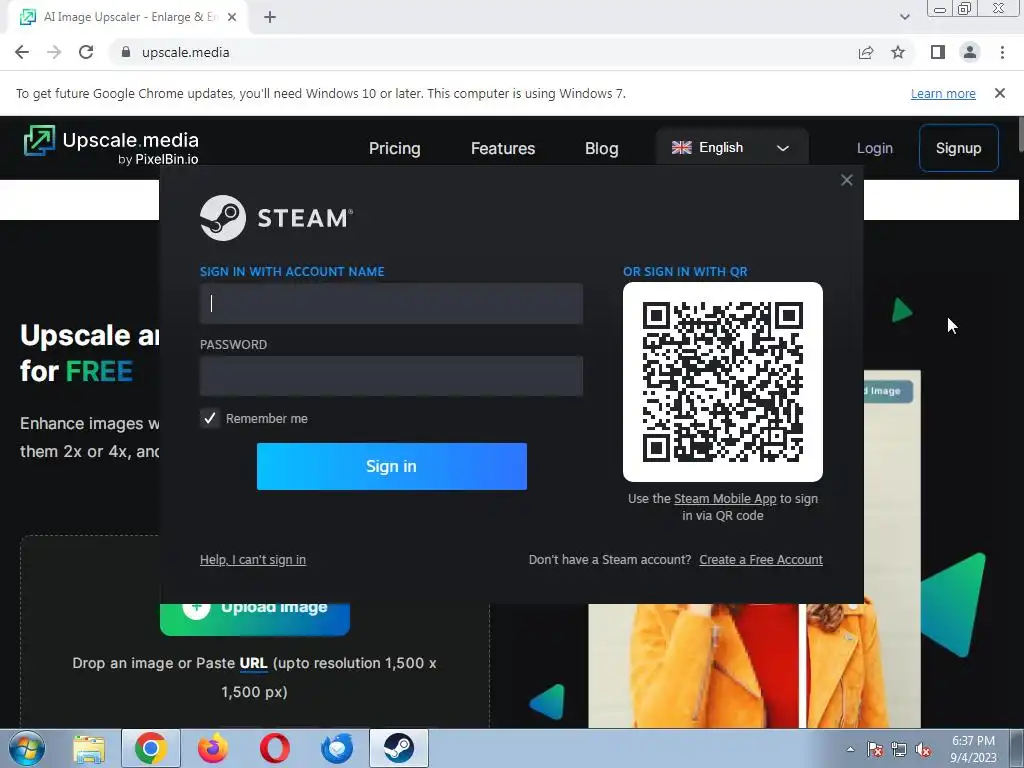
Task: Expand the English language dropdown
Action: click(x=731, y=148)
